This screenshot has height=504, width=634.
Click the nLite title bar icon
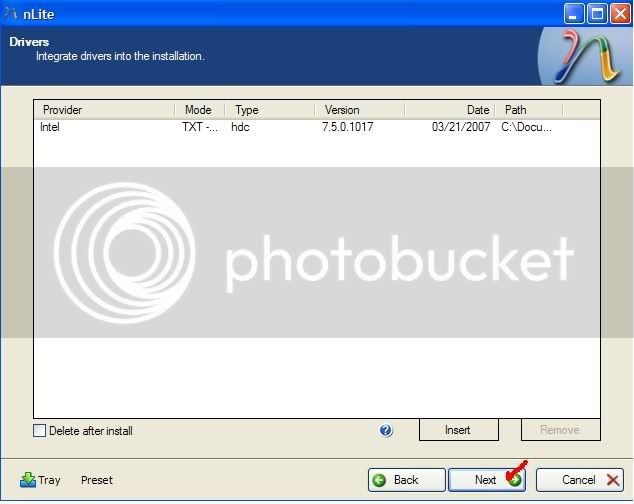[11, 13]
